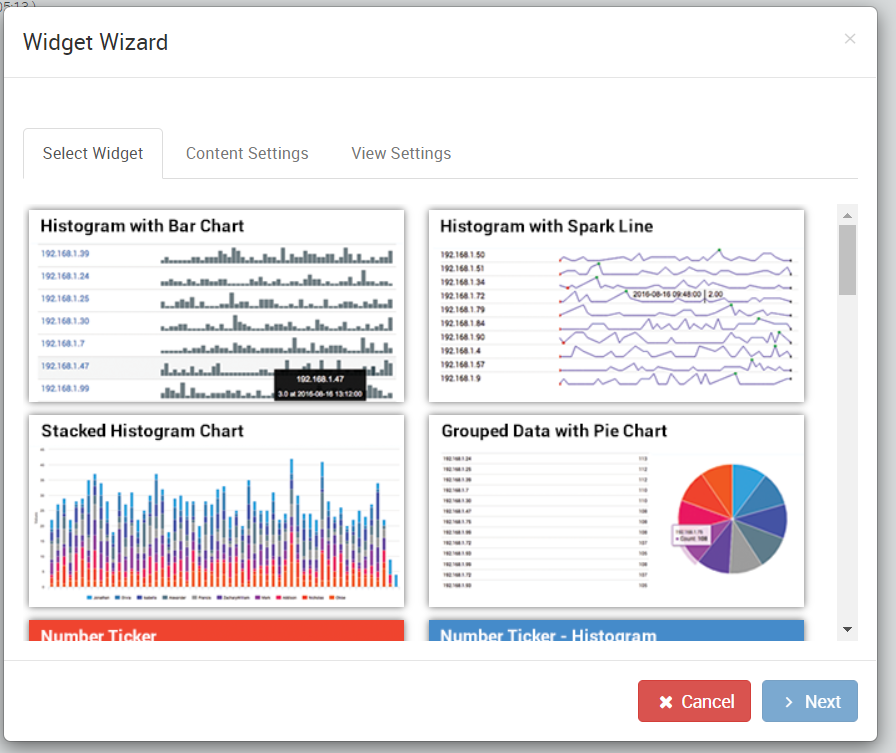The image size is (896, 753).
Task: Click 192.168.1.30 in bar chart preview
Action: coord(65,321)
